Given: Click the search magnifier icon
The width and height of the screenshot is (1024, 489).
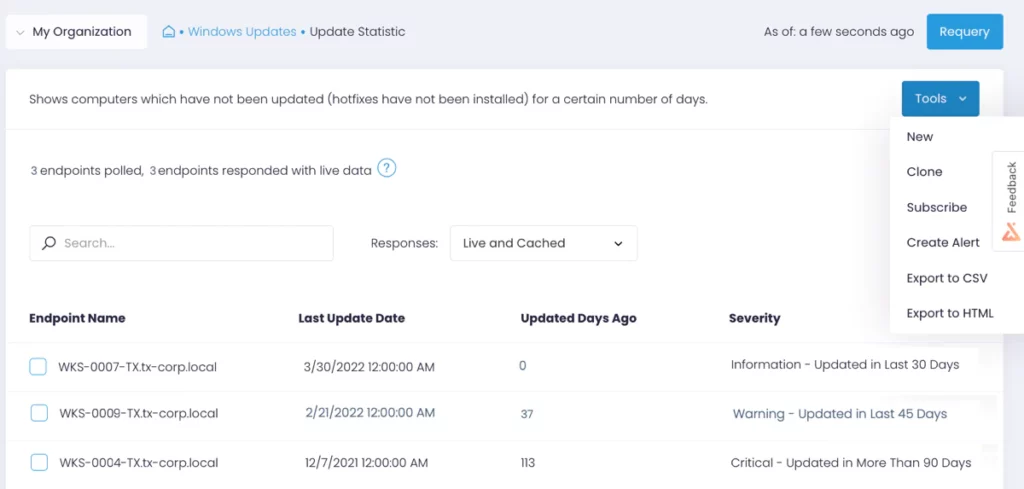Looking at the screenshot, I should pos(49,243).
